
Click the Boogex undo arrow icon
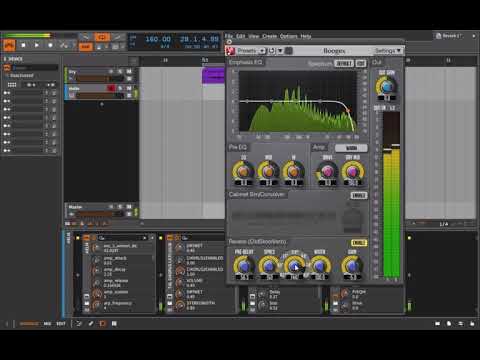tap(272, 51)
